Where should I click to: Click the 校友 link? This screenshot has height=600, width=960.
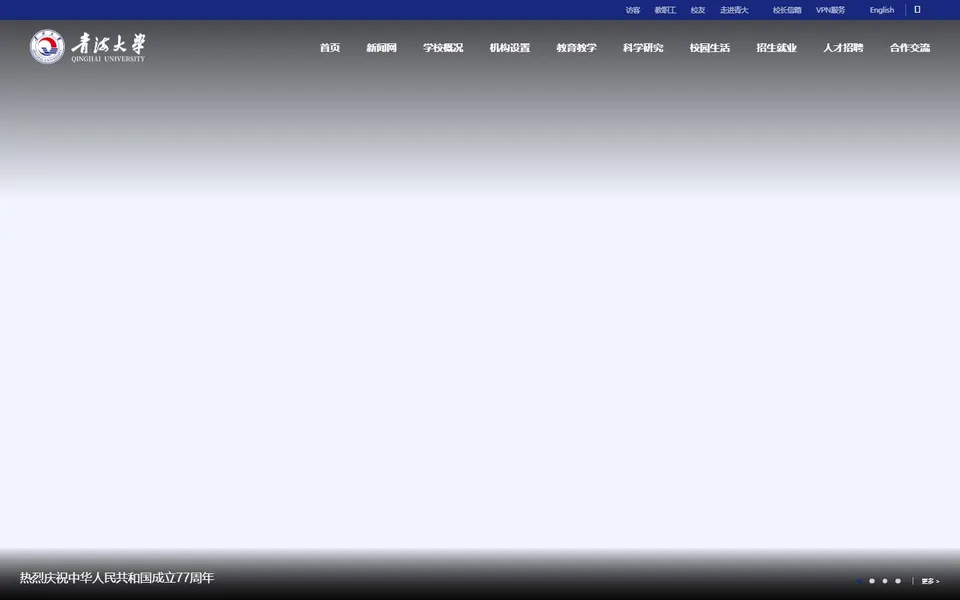coord(698,10)
